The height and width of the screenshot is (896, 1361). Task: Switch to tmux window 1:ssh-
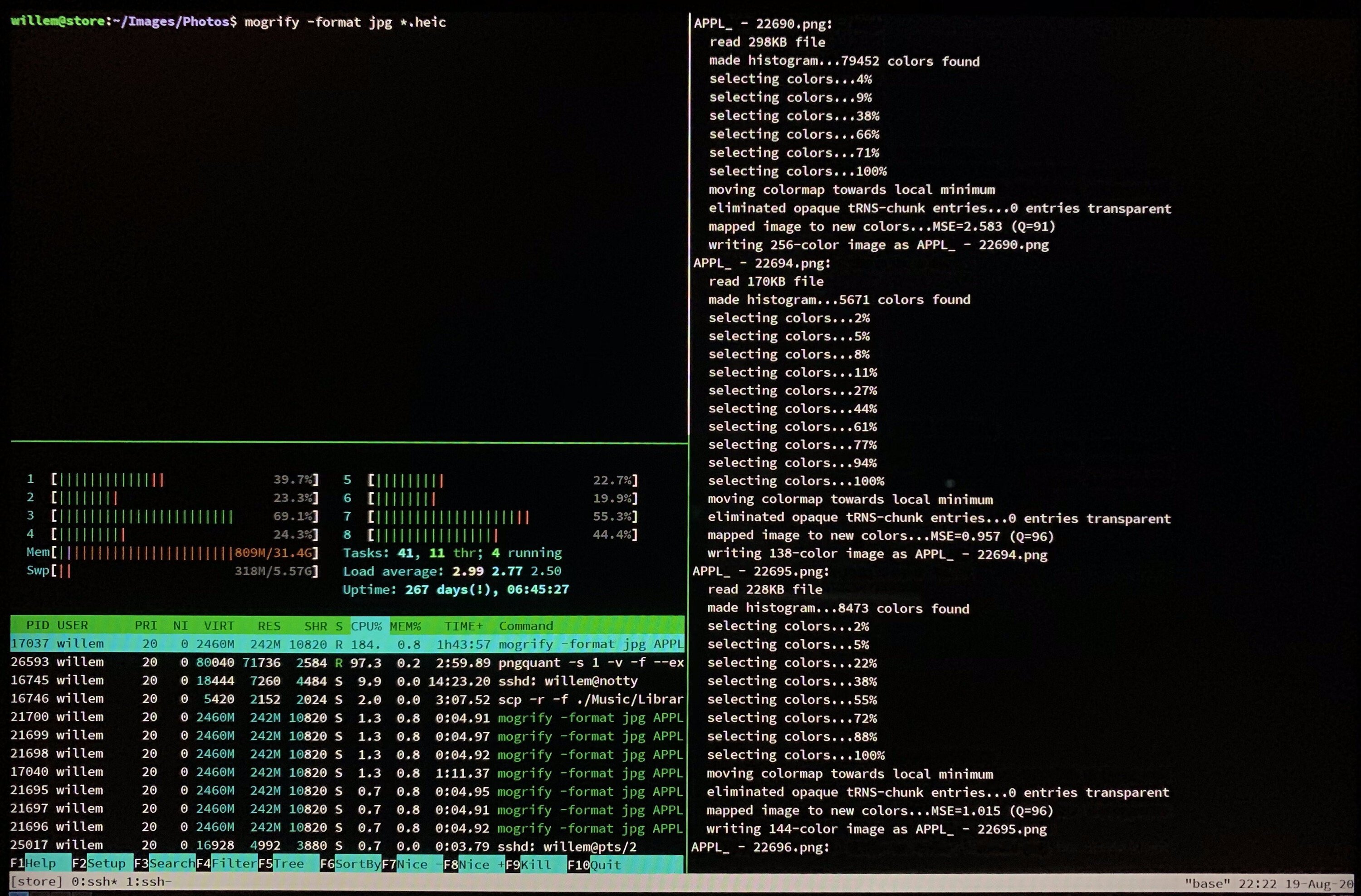pos(149,881)
